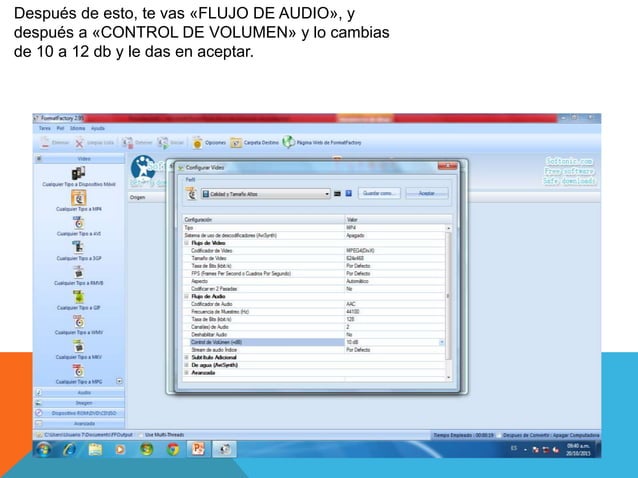Click the MP4 profile icon in Configurar Video
The image size is (638, 478).
pyautogui.click(x=192, y=194)
